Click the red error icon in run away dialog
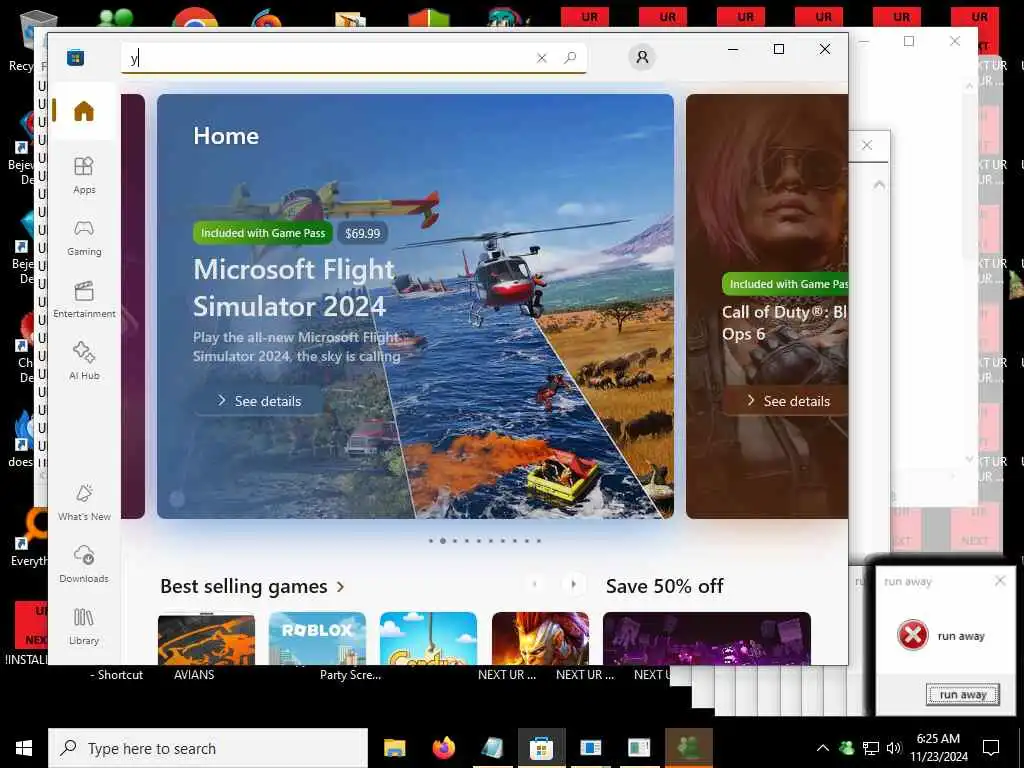Screen dimensions: 1024x768 tap(912, 635)
